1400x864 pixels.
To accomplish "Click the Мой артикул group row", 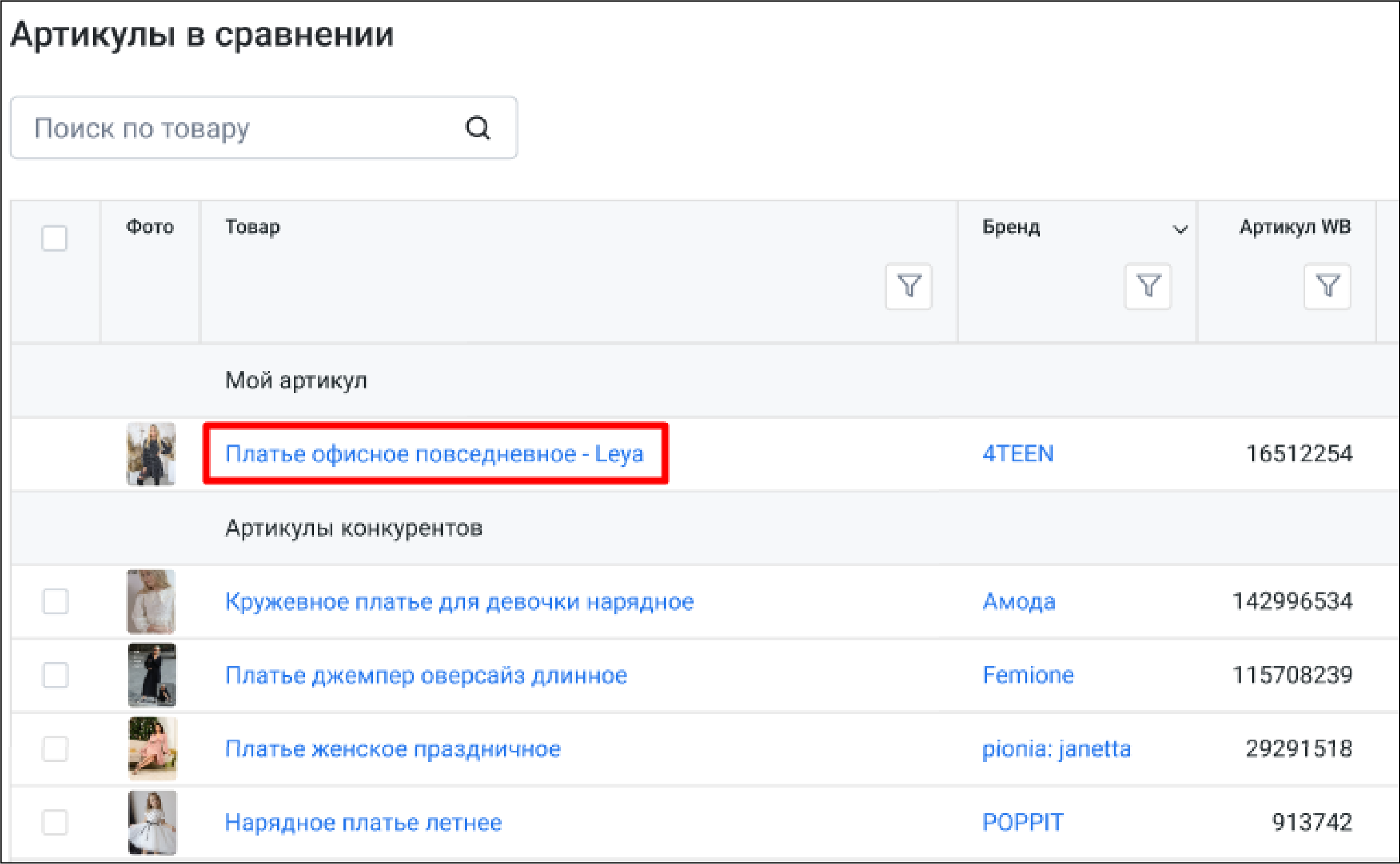I will (705, 380).
